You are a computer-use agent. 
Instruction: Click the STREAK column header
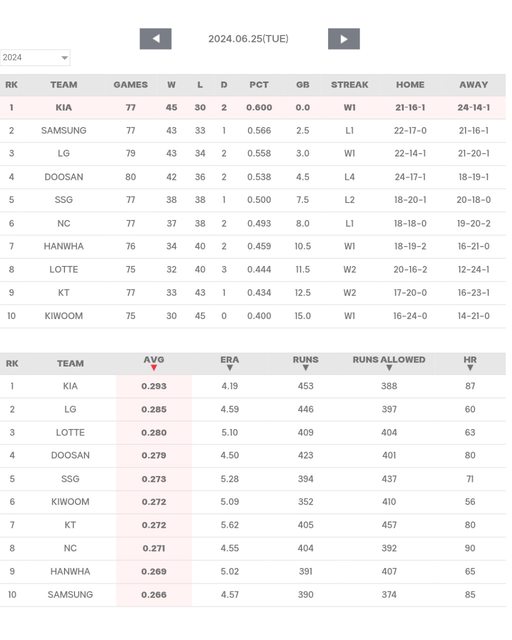pyautogui.click(x=349, y=84)
